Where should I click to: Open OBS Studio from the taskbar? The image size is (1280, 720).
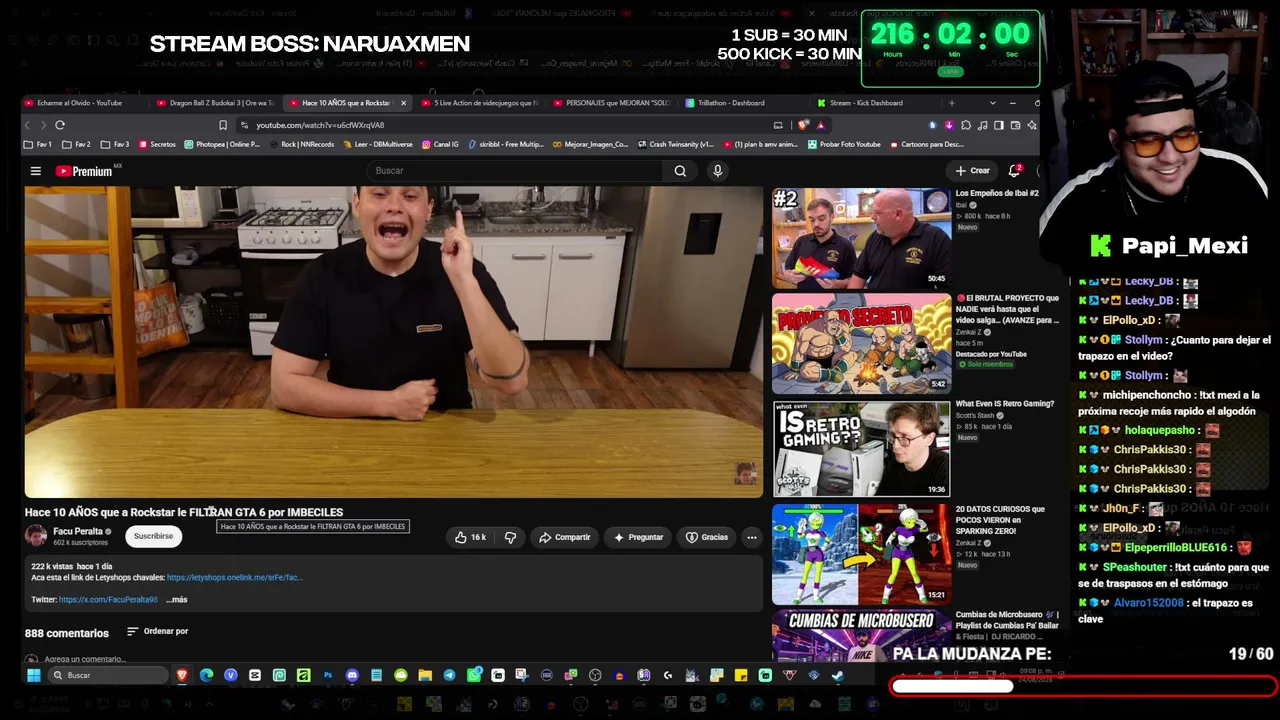(595, 675)
